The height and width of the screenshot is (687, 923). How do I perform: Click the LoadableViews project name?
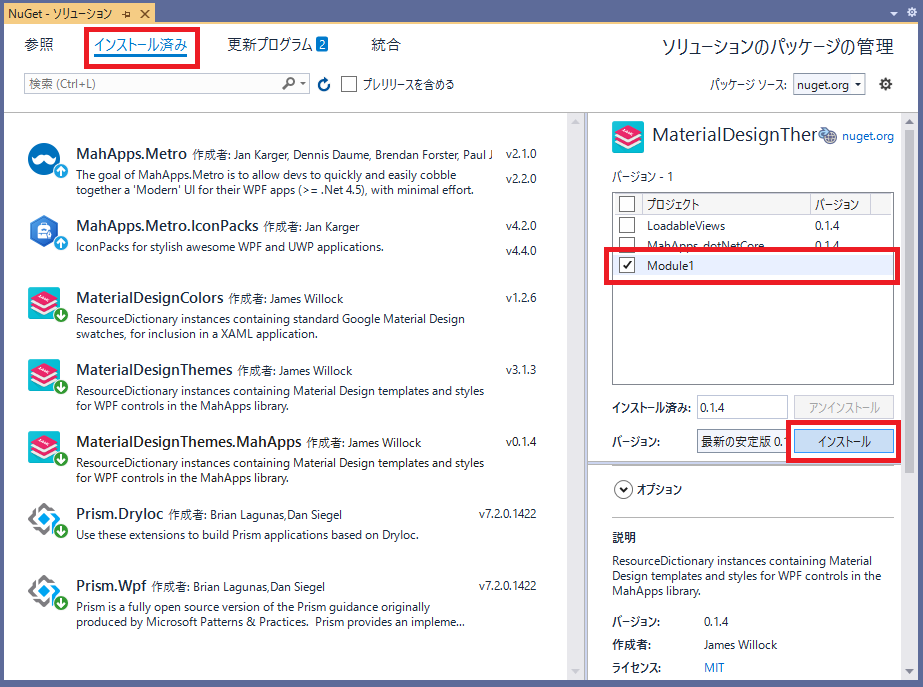click(x=686, y=225)
